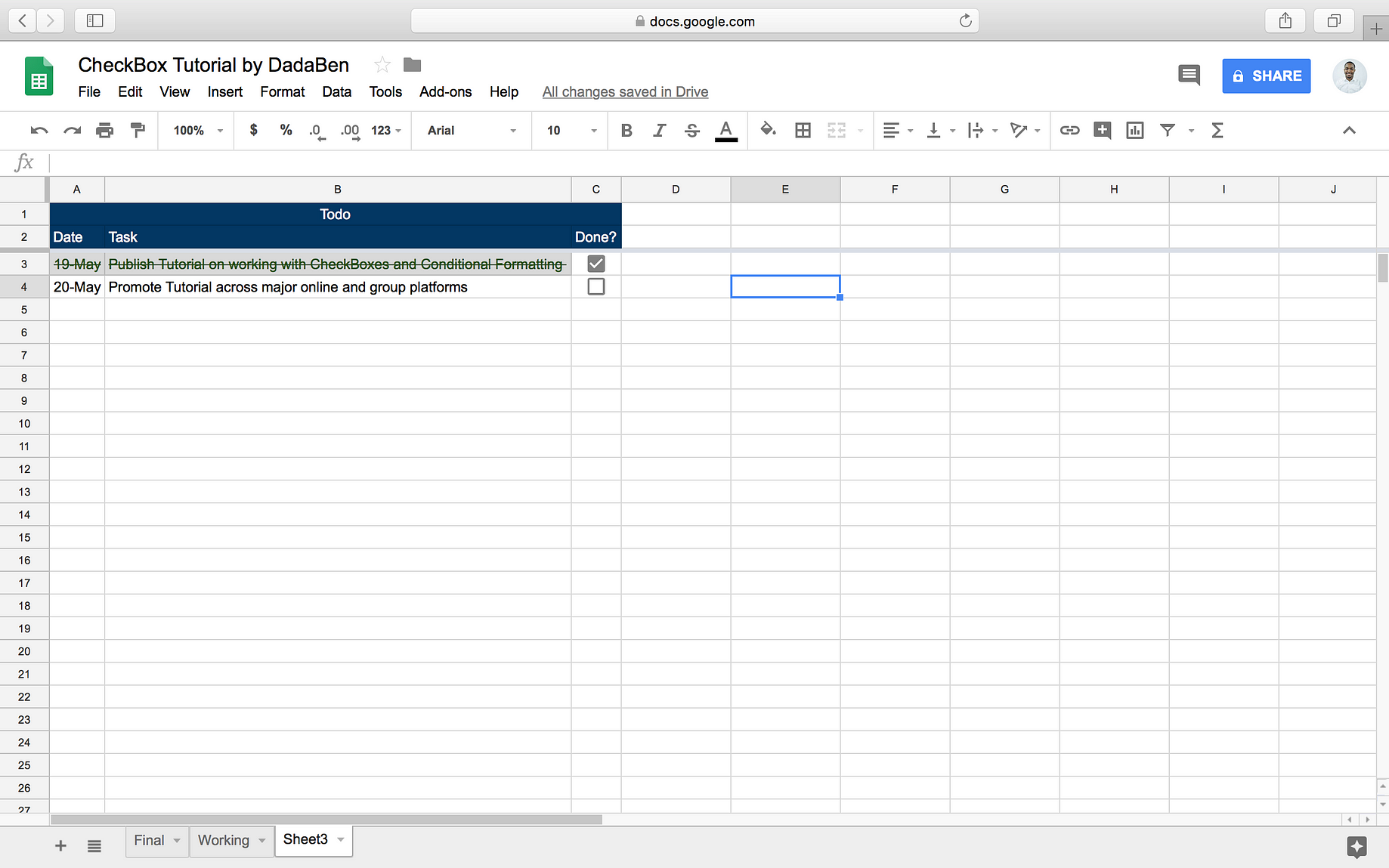Toggle bold formatting
The image size is (1389, 868).
626,130
